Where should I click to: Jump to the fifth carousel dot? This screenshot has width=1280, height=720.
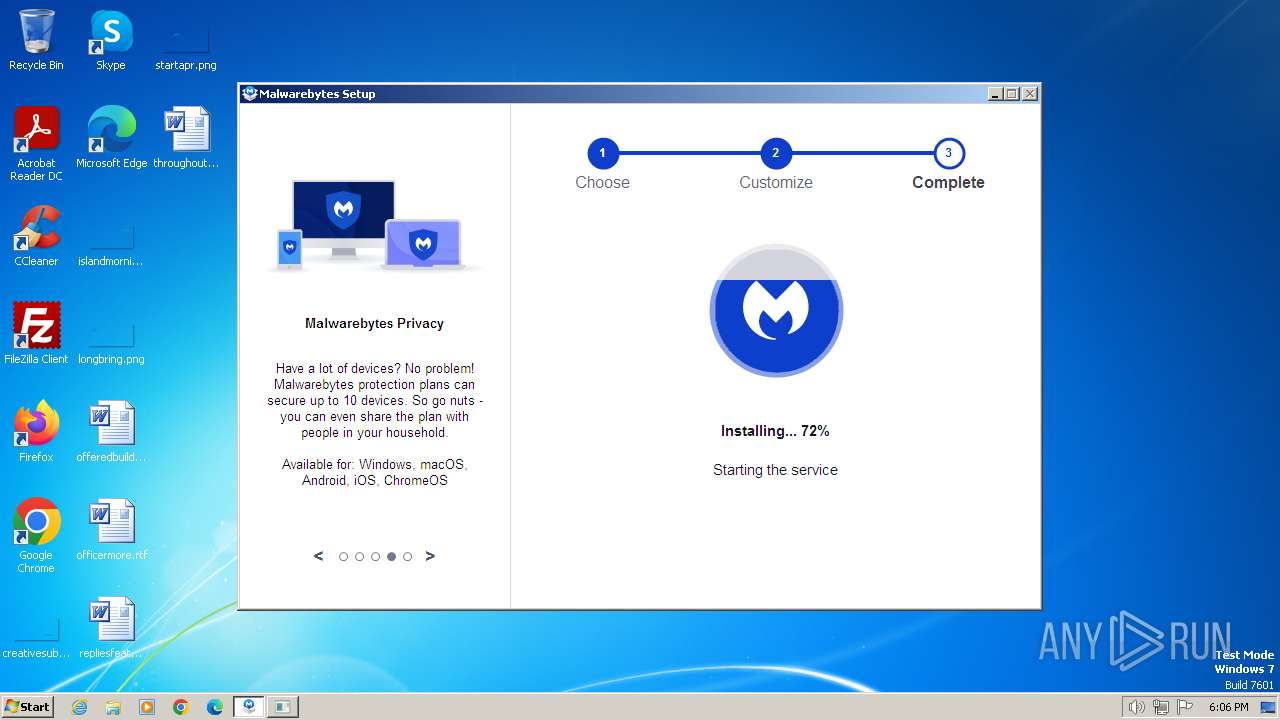(407, 557)
